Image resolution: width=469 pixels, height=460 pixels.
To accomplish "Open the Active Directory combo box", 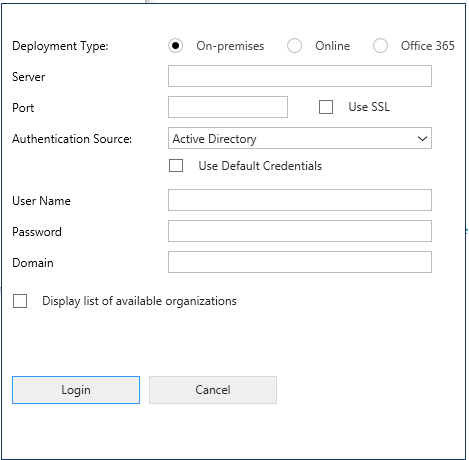I will [x=300, y=138].
